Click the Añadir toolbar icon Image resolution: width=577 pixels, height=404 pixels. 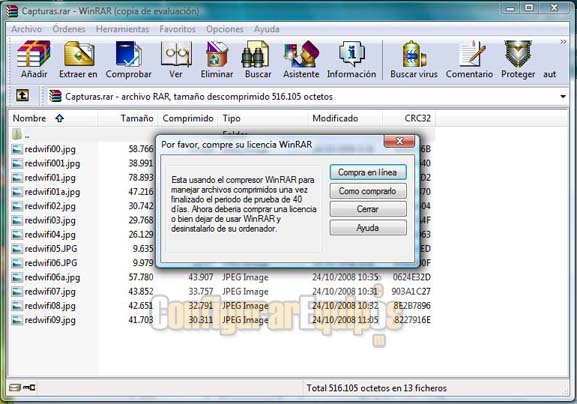tap(34, 54)
